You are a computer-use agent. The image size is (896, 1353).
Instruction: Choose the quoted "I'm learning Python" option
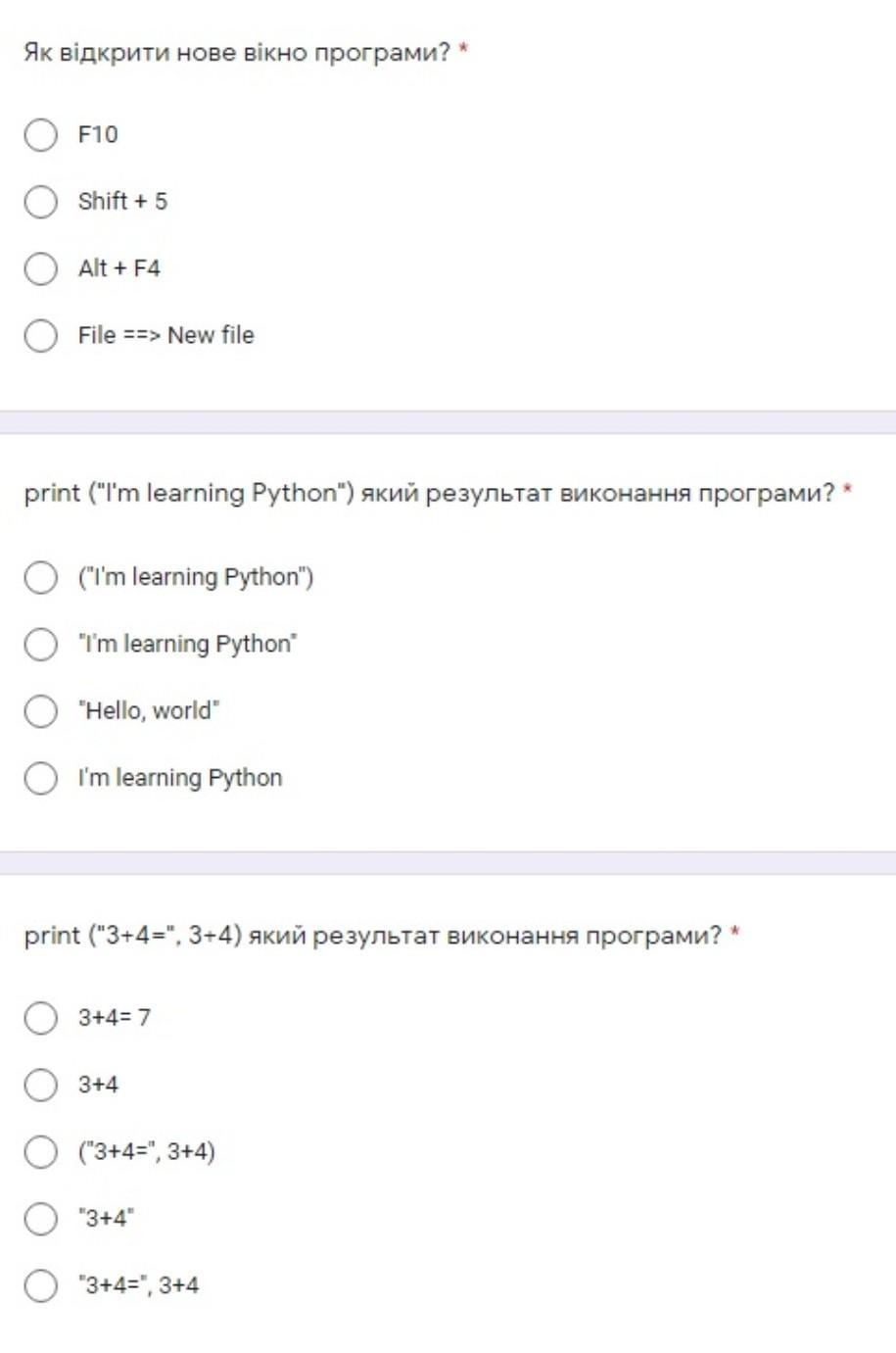tap(40, 644)
